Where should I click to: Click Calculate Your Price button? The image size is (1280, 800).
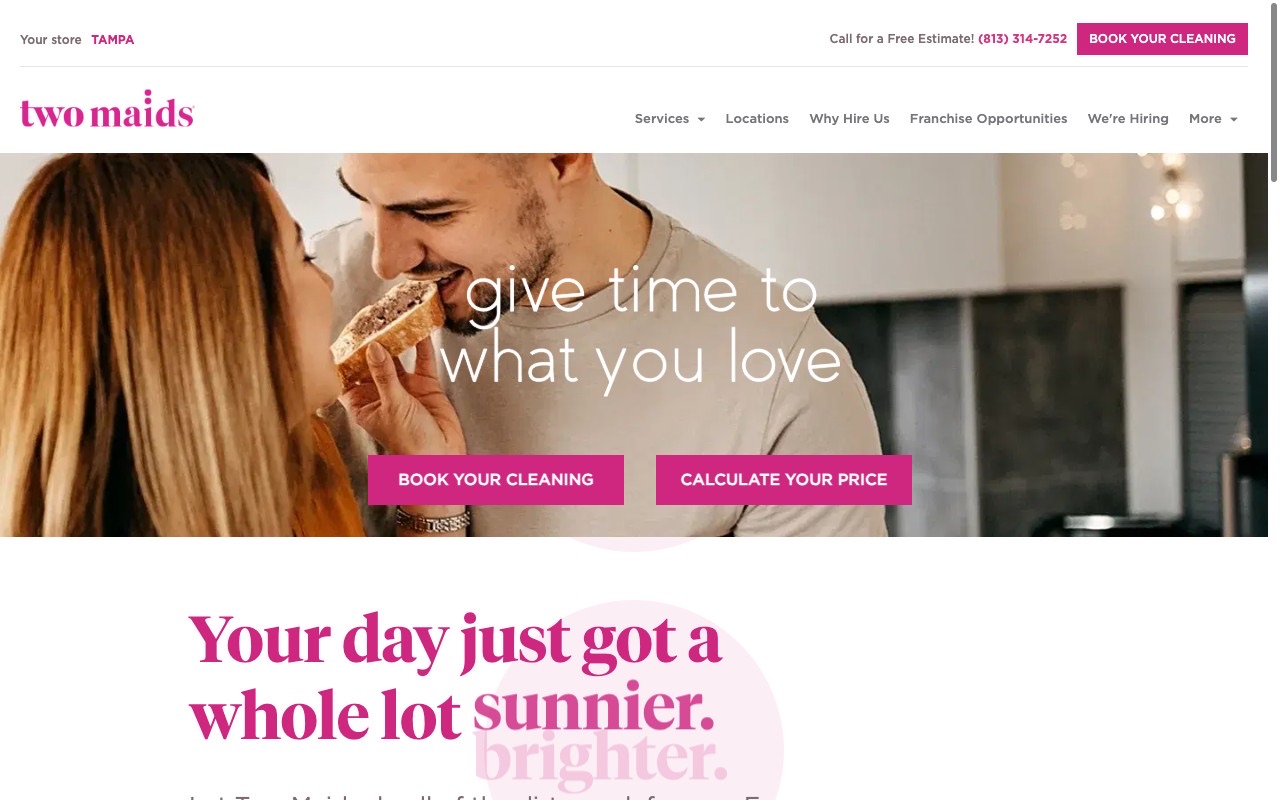click(x=784, y=480)
